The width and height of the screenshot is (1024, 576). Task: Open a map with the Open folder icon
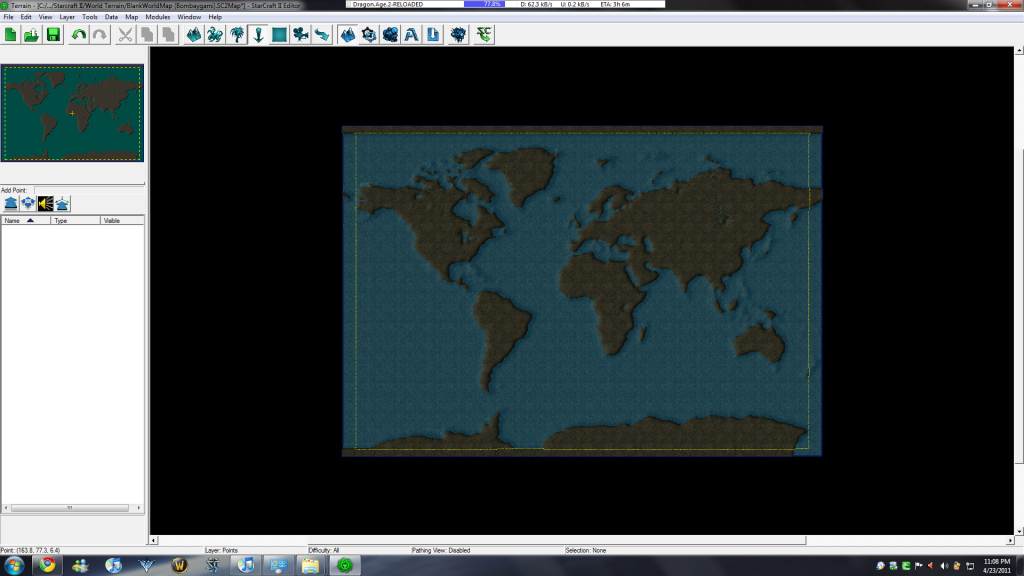(31, 35)
